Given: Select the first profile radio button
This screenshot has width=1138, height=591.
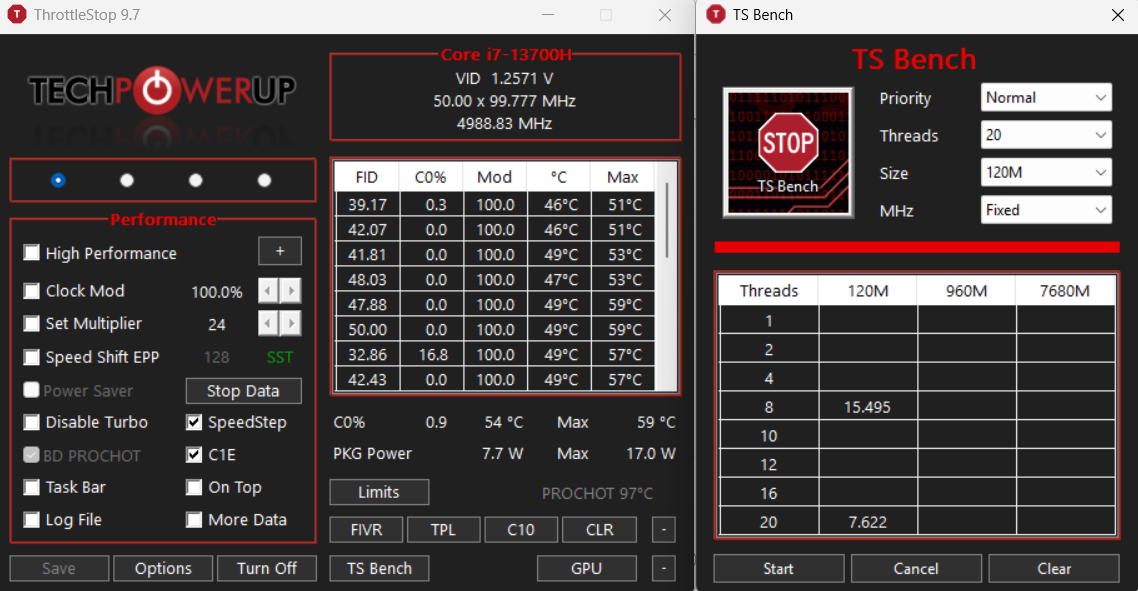Looking at the screenshot, I should pos(58,180).
